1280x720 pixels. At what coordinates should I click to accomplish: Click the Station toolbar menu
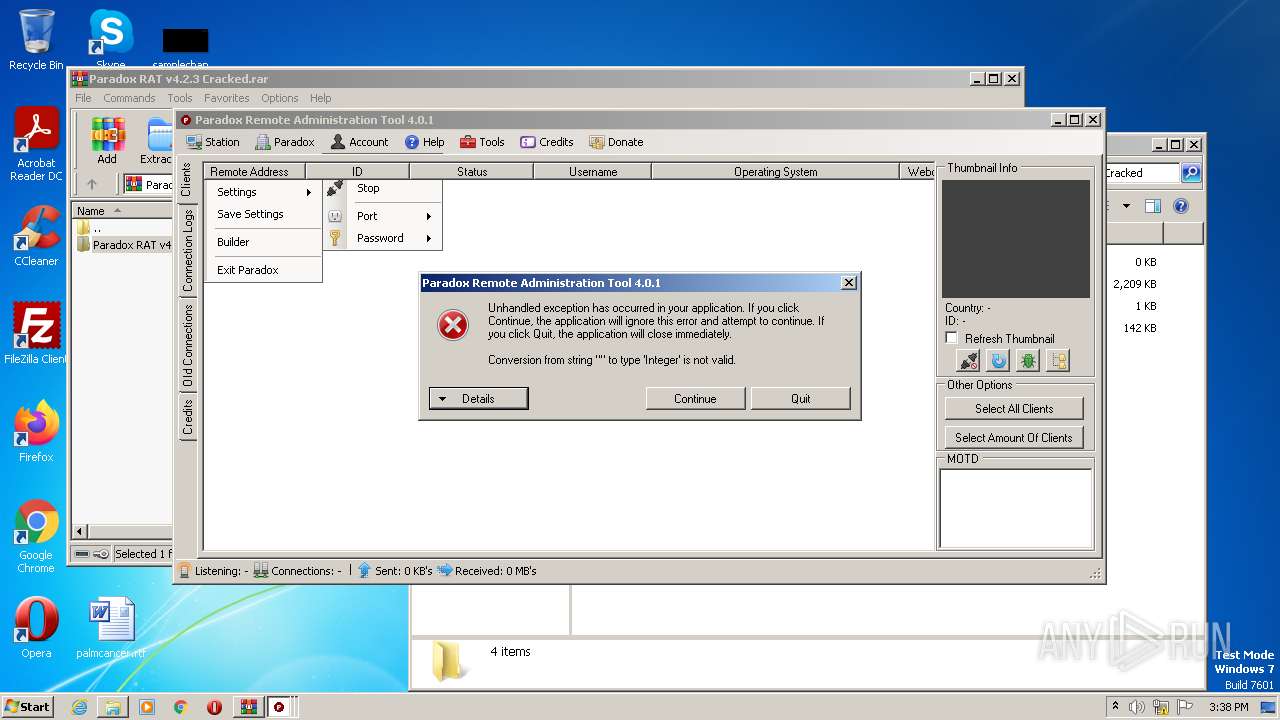click(x=213, y=142)
